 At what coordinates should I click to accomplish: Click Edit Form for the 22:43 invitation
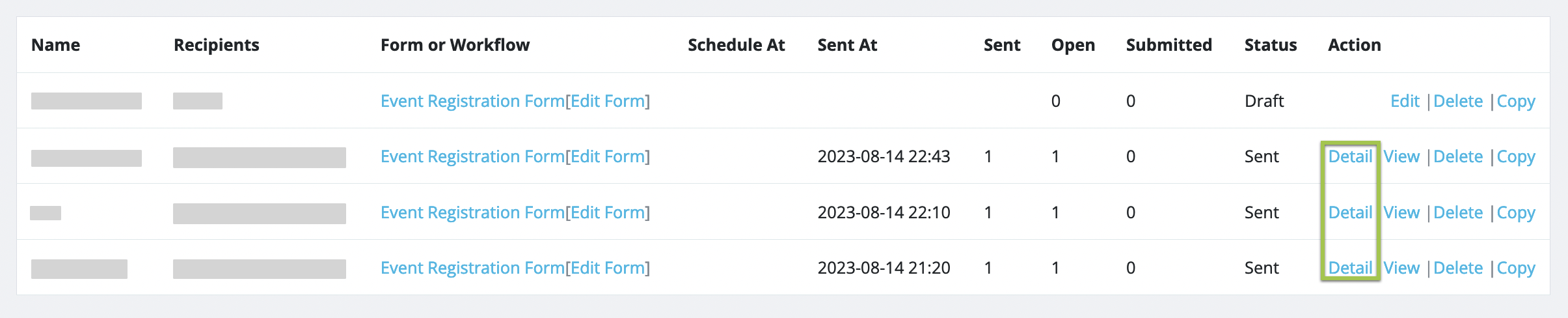point(608,156)
